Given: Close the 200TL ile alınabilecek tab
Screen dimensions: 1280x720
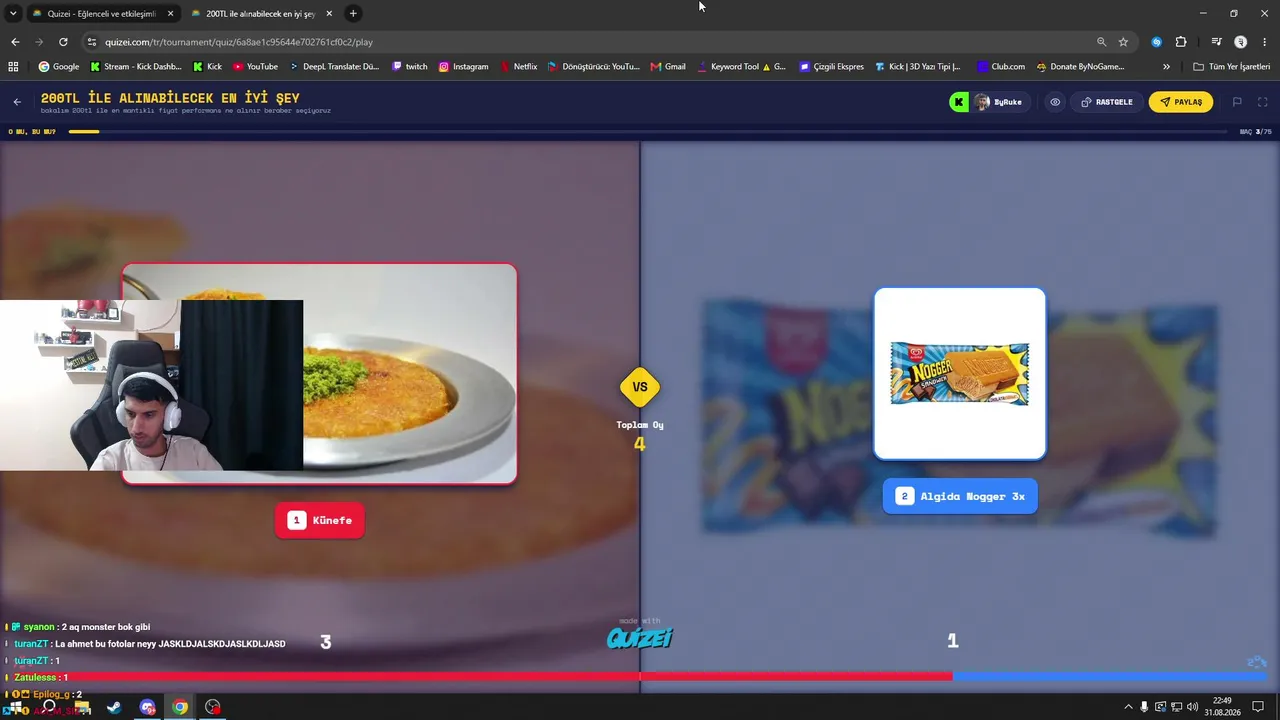Looking at the screenshot, I should pyautogui.click(x=329, y=14).
